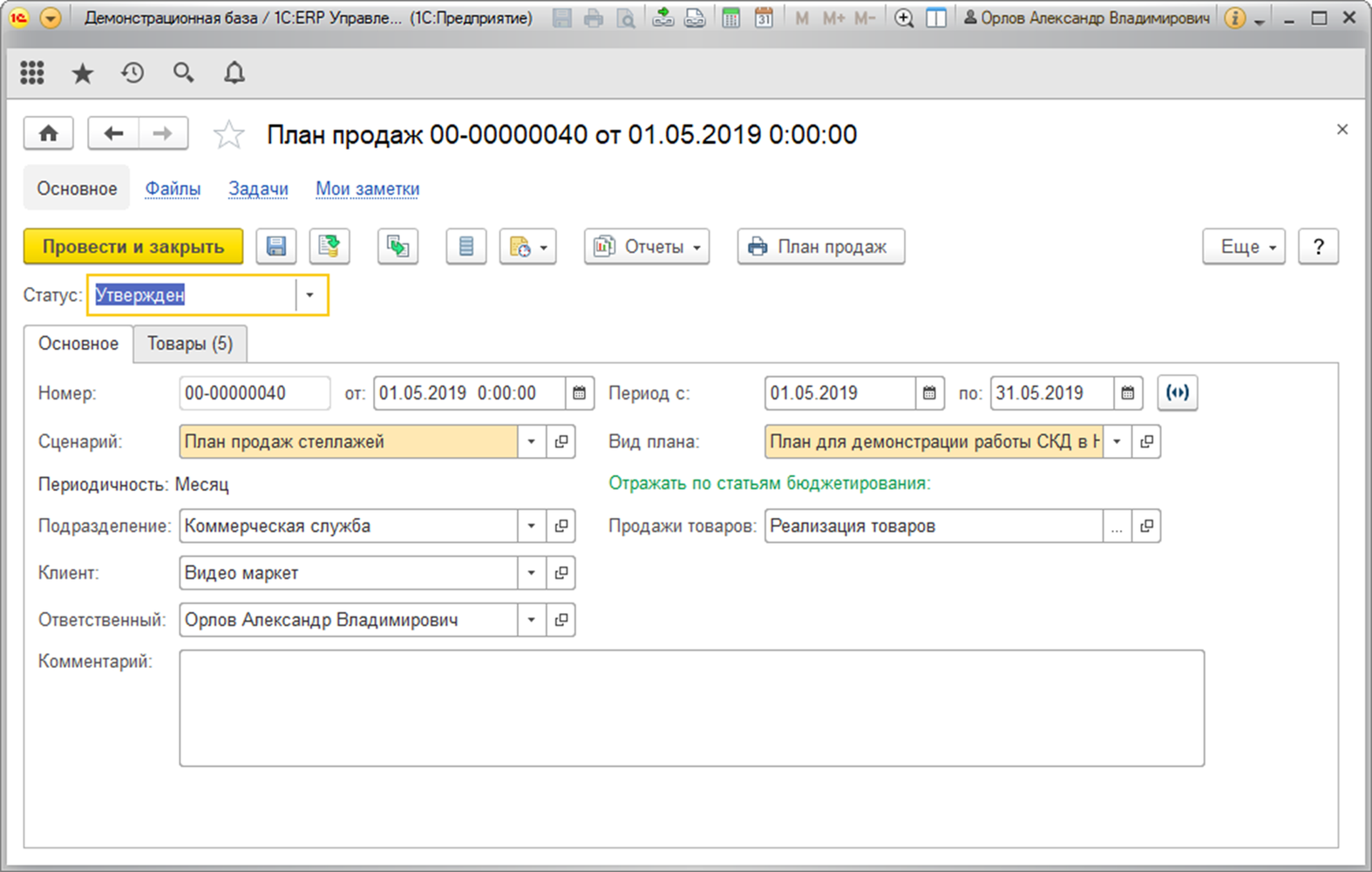
Task: Open calendar for period end date
Action: click(1127, 393)
